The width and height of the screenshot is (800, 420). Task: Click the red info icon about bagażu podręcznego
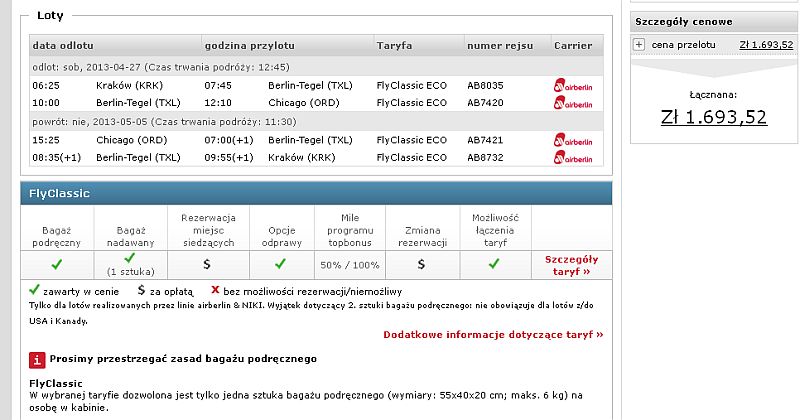point(37,360)
